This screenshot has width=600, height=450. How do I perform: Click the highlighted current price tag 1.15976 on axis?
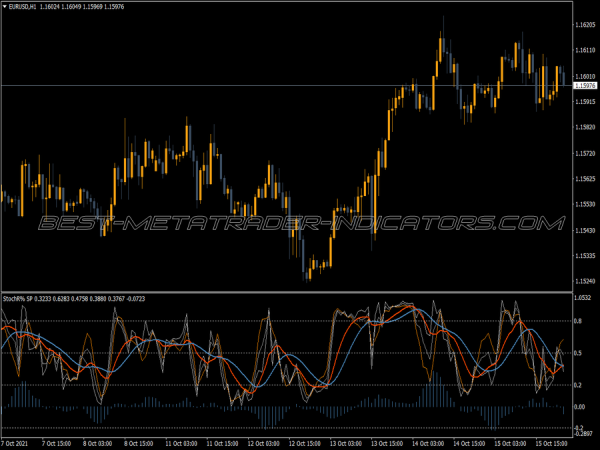click(585, 86)
